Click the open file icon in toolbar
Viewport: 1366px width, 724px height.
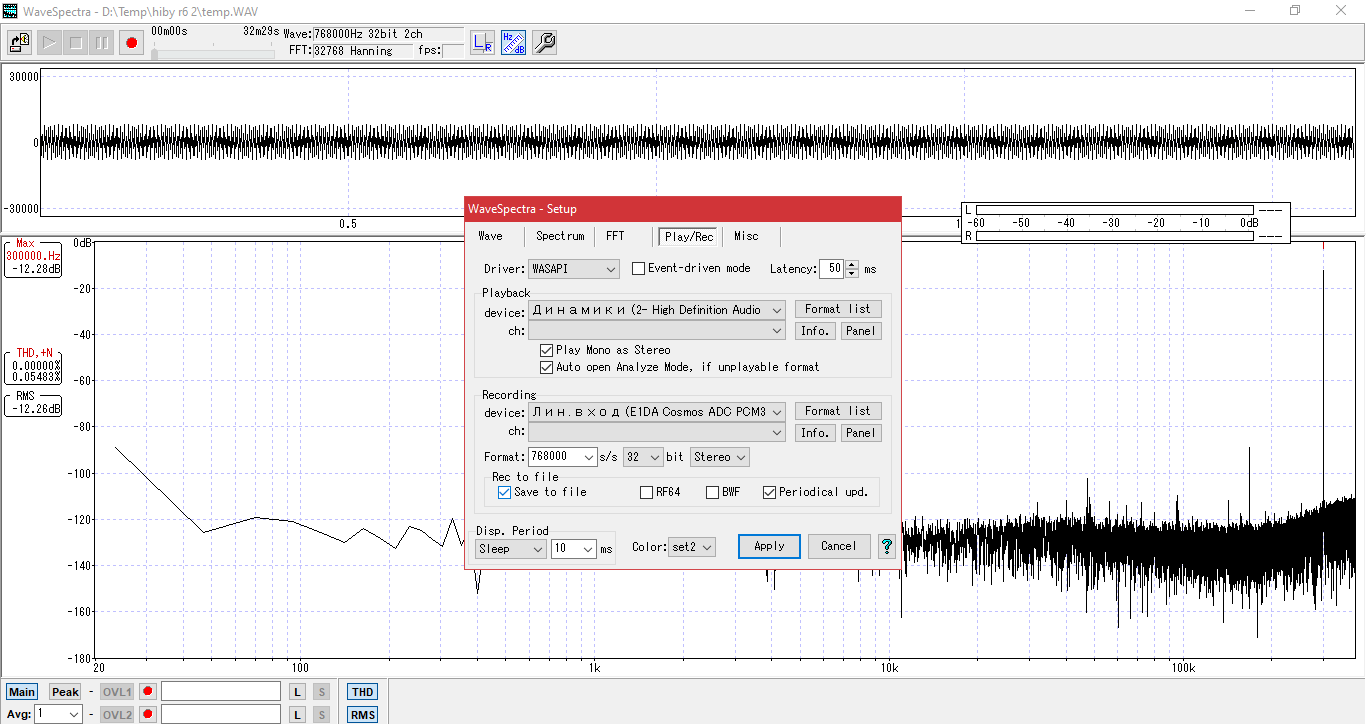19,42
